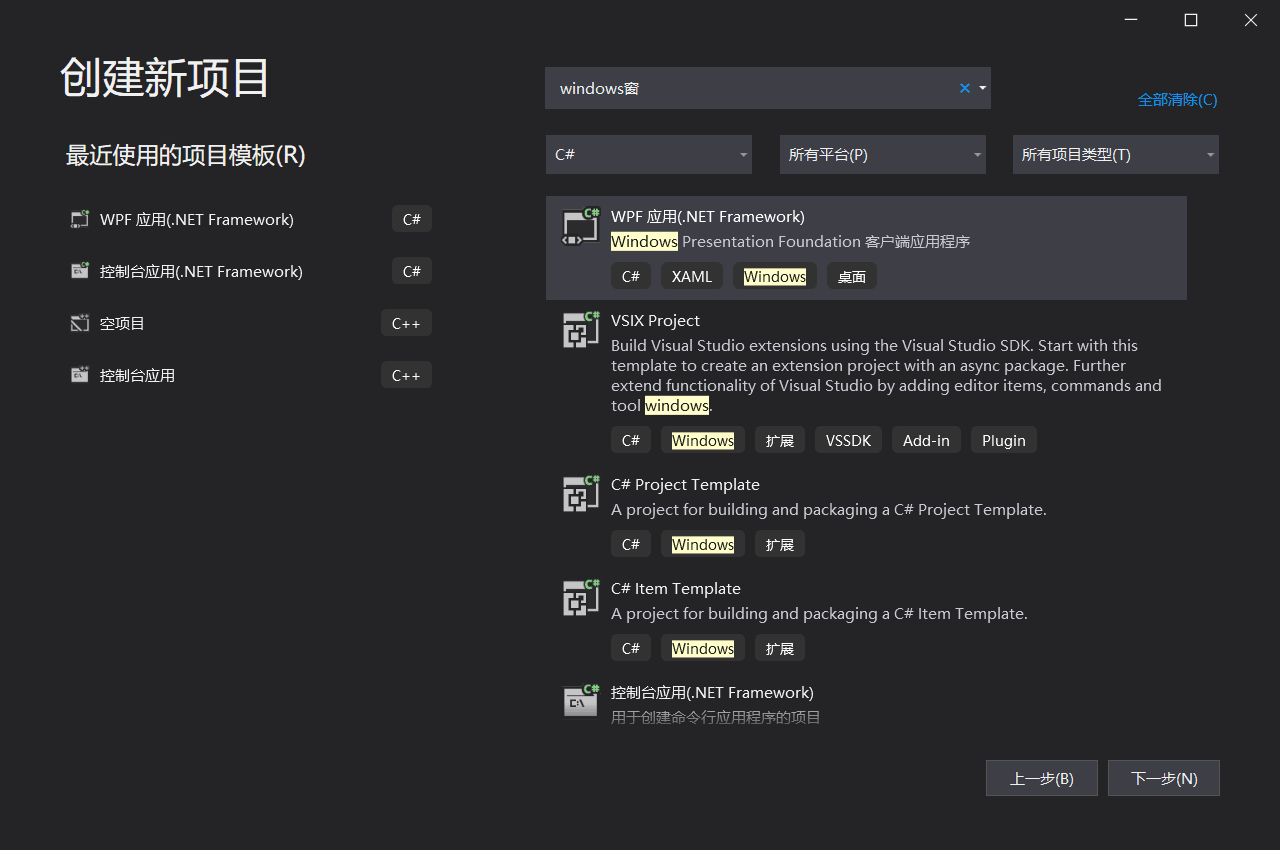Clear the search box with X icon
1280x850 pixels.
[x=965, y=88]
